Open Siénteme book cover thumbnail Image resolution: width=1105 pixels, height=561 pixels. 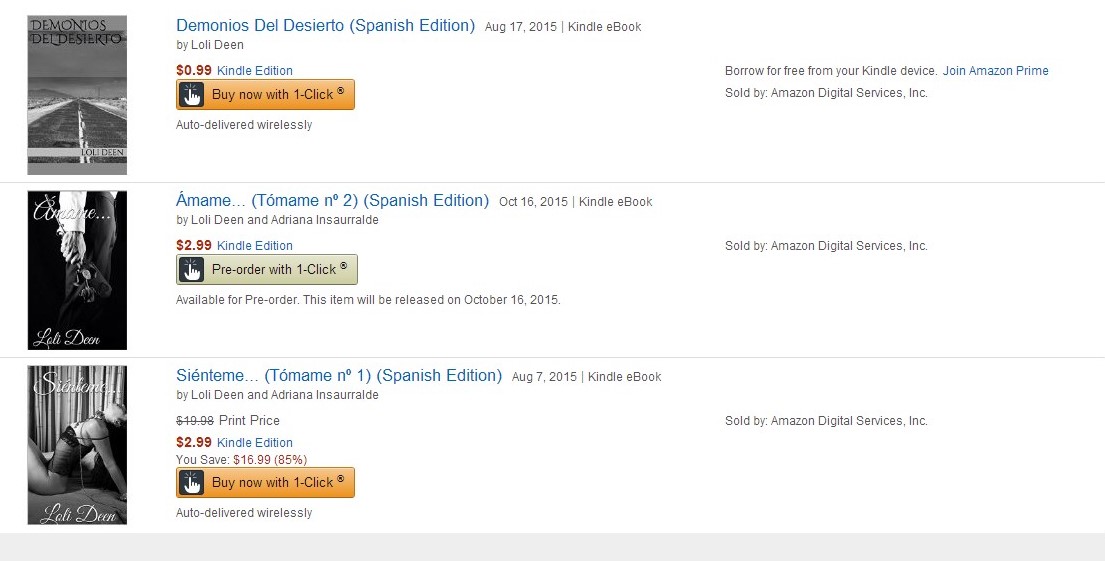(x=77, y=445)
